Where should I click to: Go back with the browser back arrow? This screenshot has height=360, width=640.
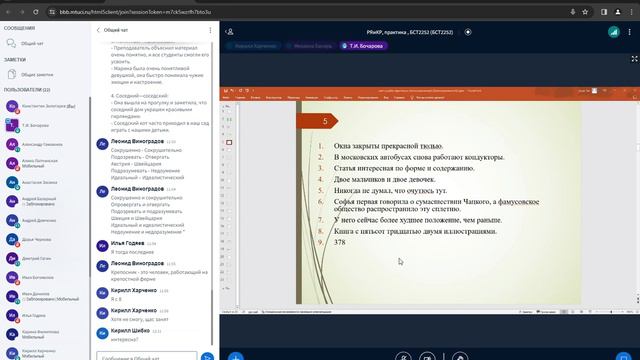click(8, 12)
